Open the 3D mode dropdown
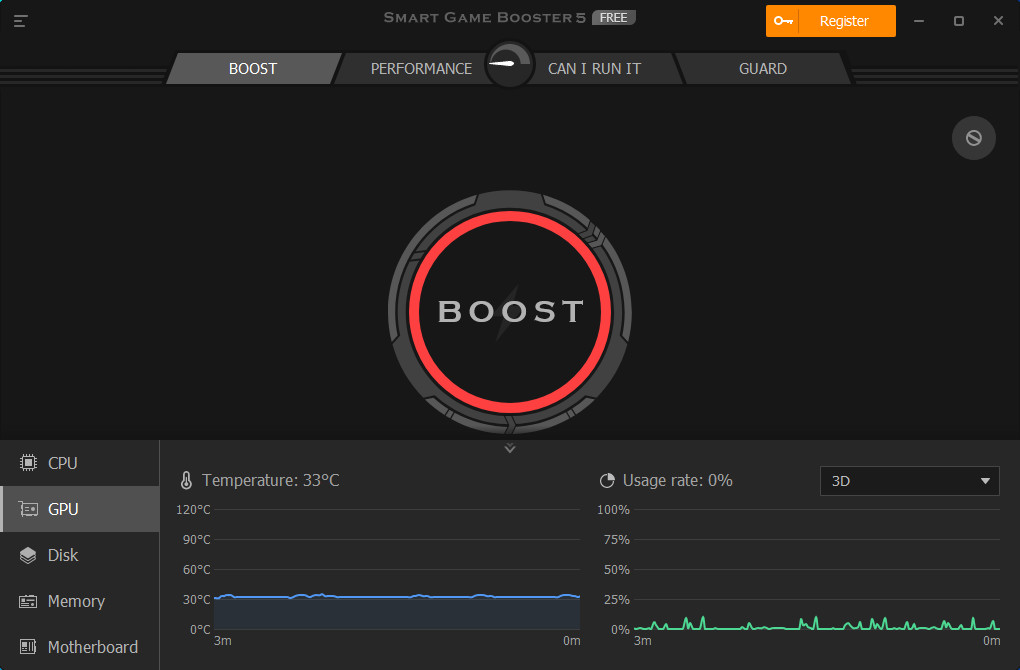Screen dimensions: 1020x670 pos(909,481)
